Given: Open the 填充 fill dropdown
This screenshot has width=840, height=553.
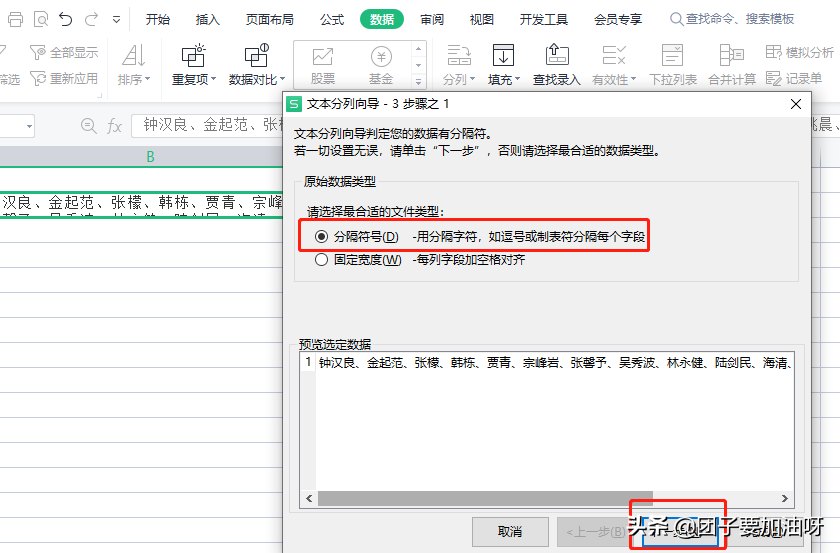Looking at the screenshot, I should coord(504,65).
